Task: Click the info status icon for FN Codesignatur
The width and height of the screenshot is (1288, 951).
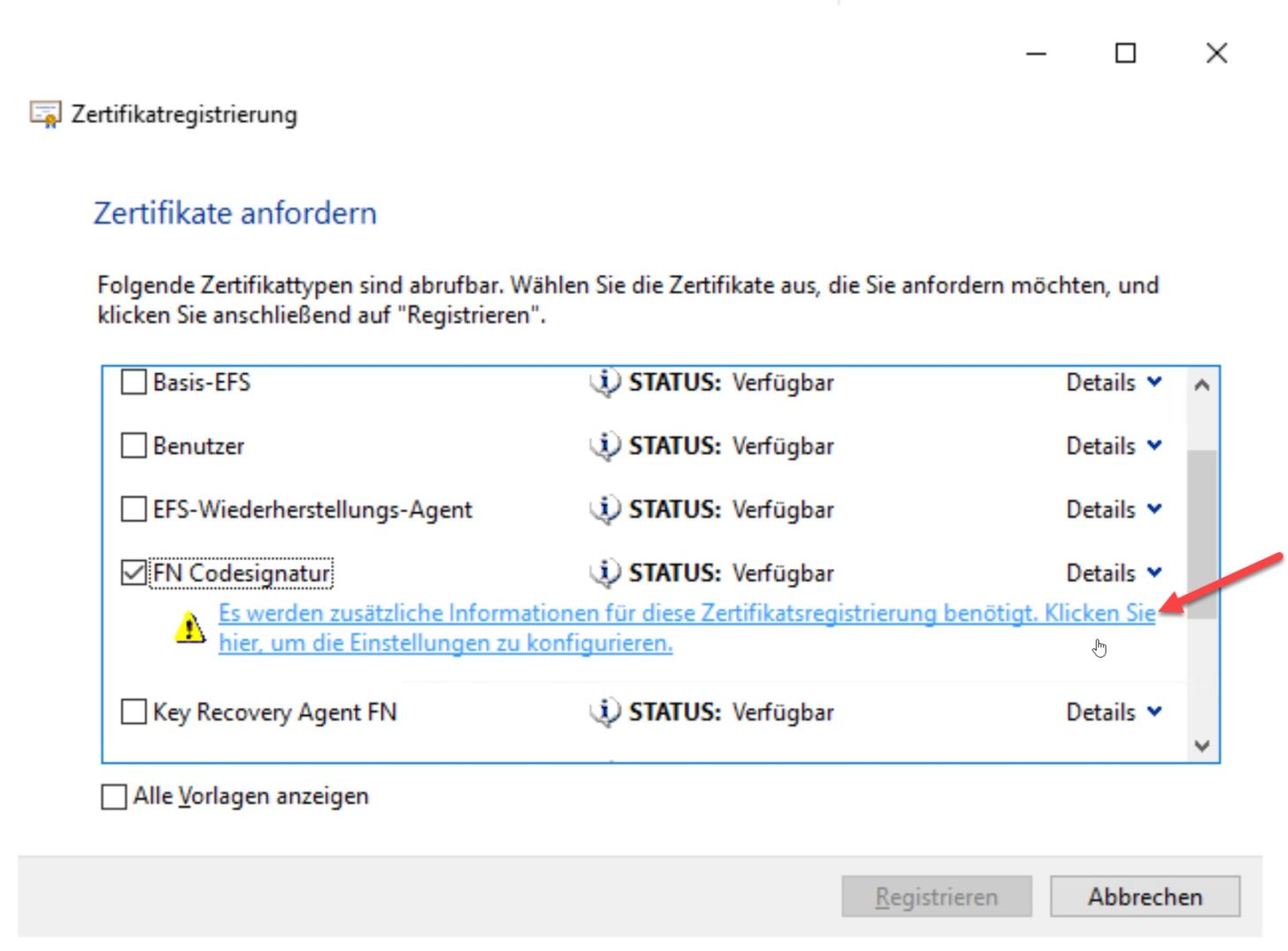Action: [605, 573]
